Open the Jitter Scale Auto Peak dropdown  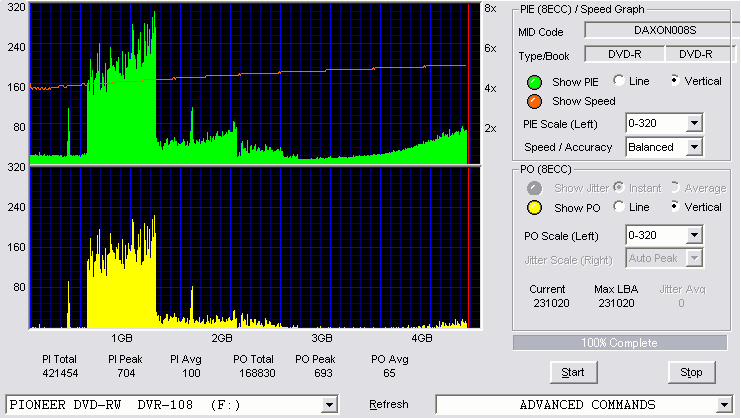(694, 258)
